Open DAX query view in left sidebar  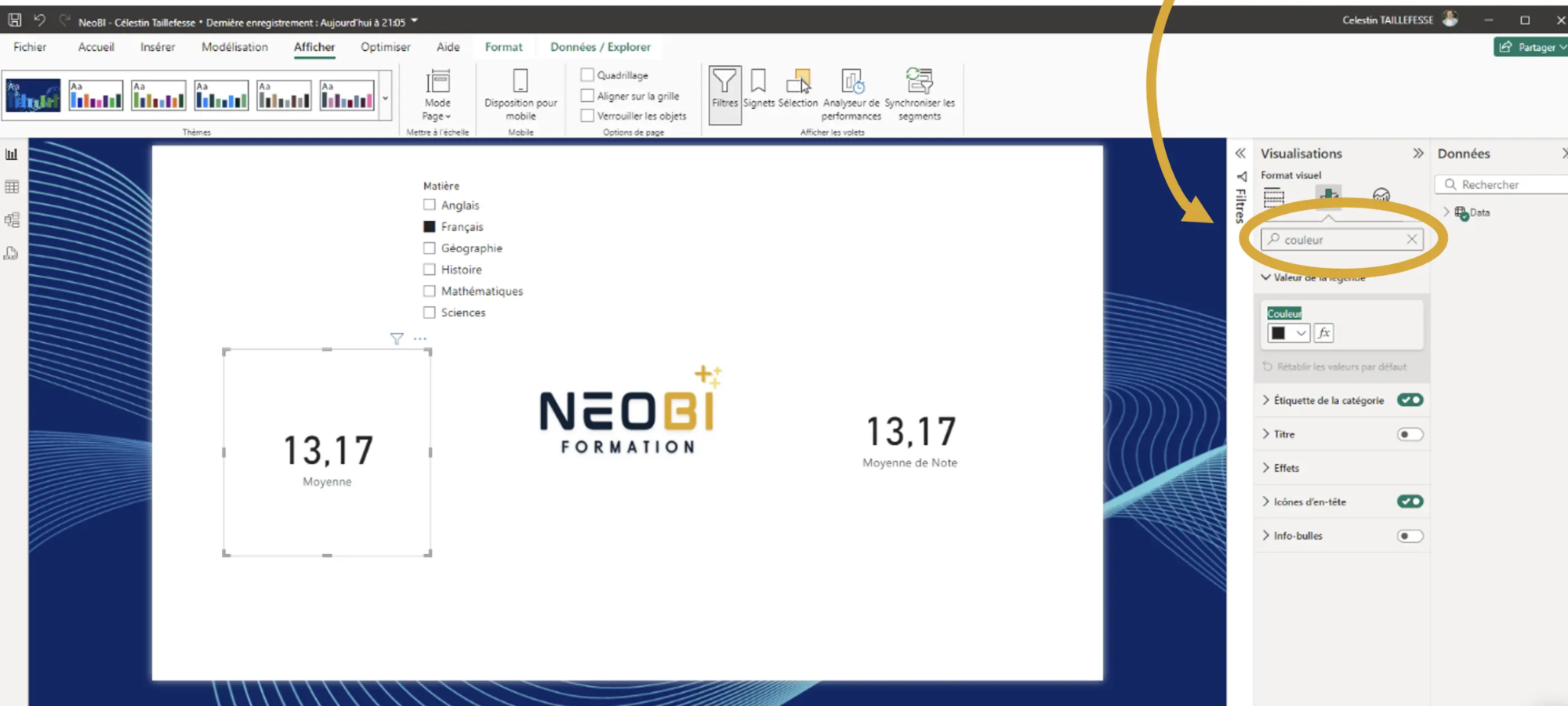pyautogui.click(x=12, y=253)
